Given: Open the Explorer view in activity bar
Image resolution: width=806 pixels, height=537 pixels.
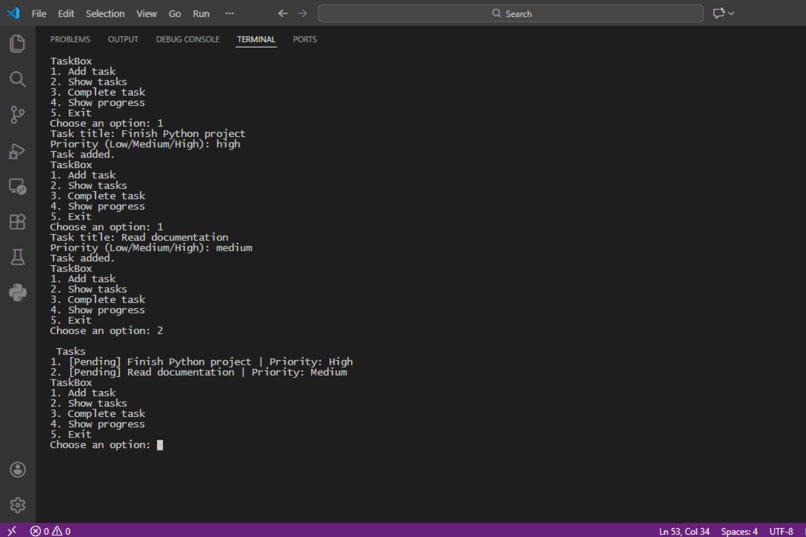Looking at the screenshot, I should pos(17,44).
